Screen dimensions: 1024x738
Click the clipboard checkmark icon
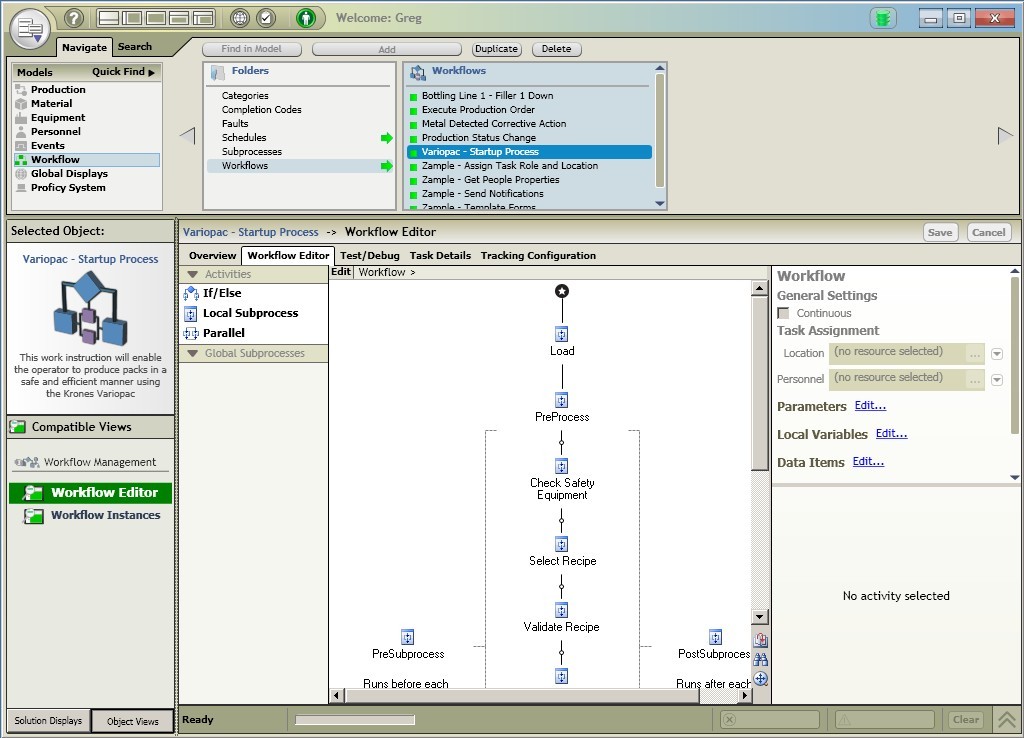(266, 18)
